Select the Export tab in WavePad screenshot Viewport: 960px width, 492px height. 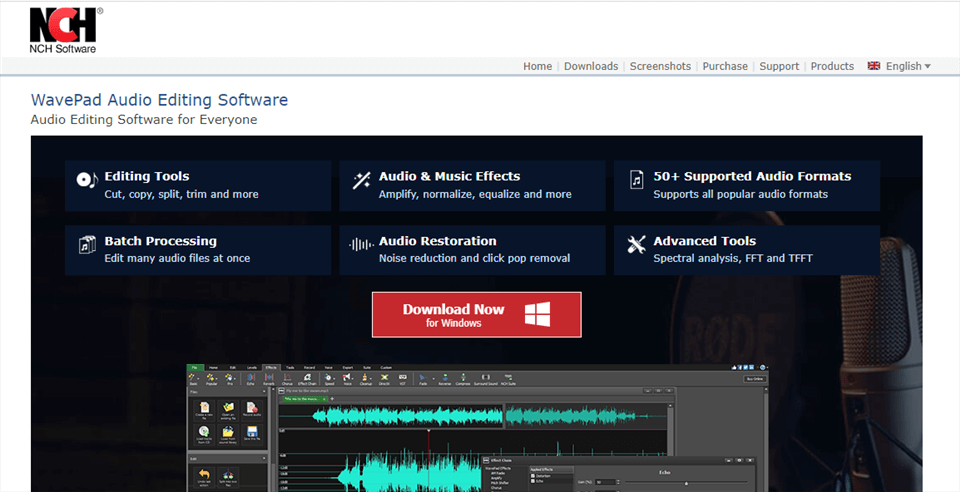348,368
